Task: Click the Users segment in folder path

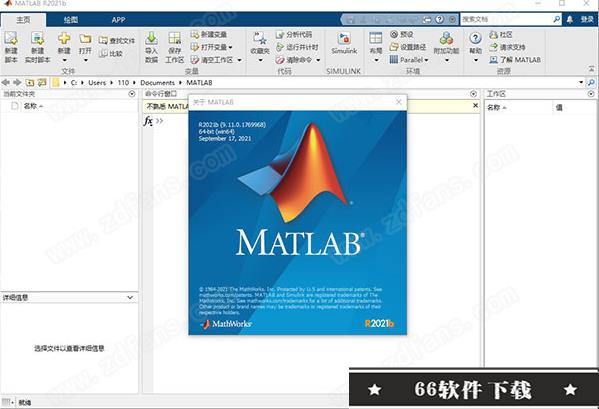Action: pos(97,82)
